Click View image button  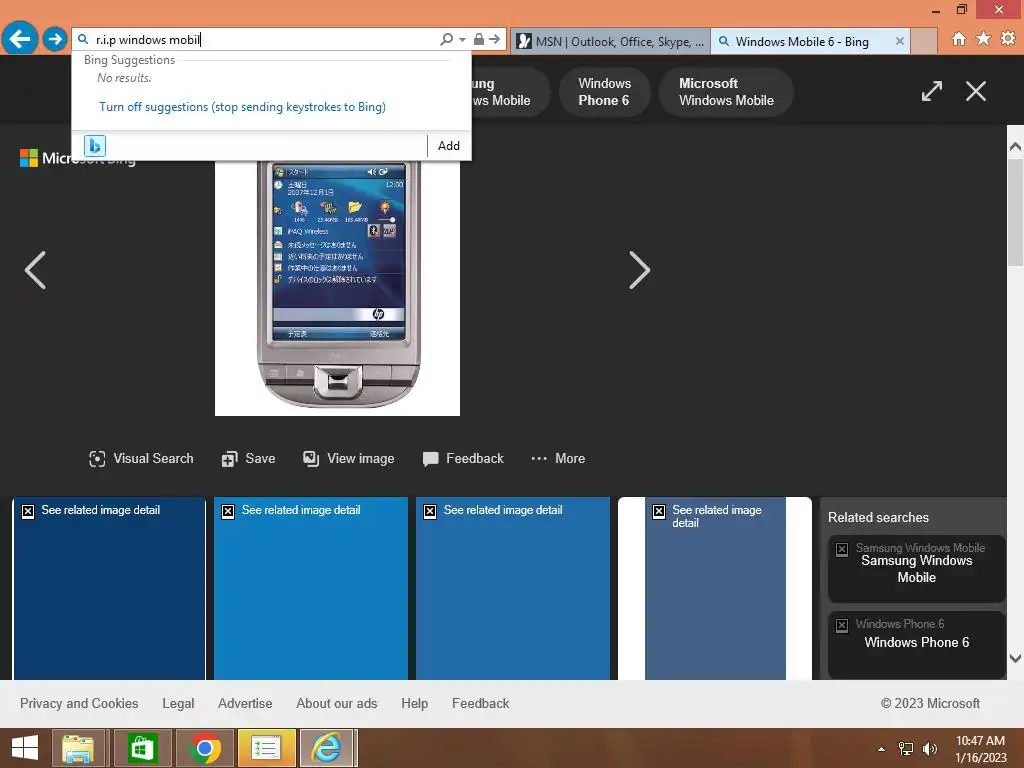pos(349,458)
